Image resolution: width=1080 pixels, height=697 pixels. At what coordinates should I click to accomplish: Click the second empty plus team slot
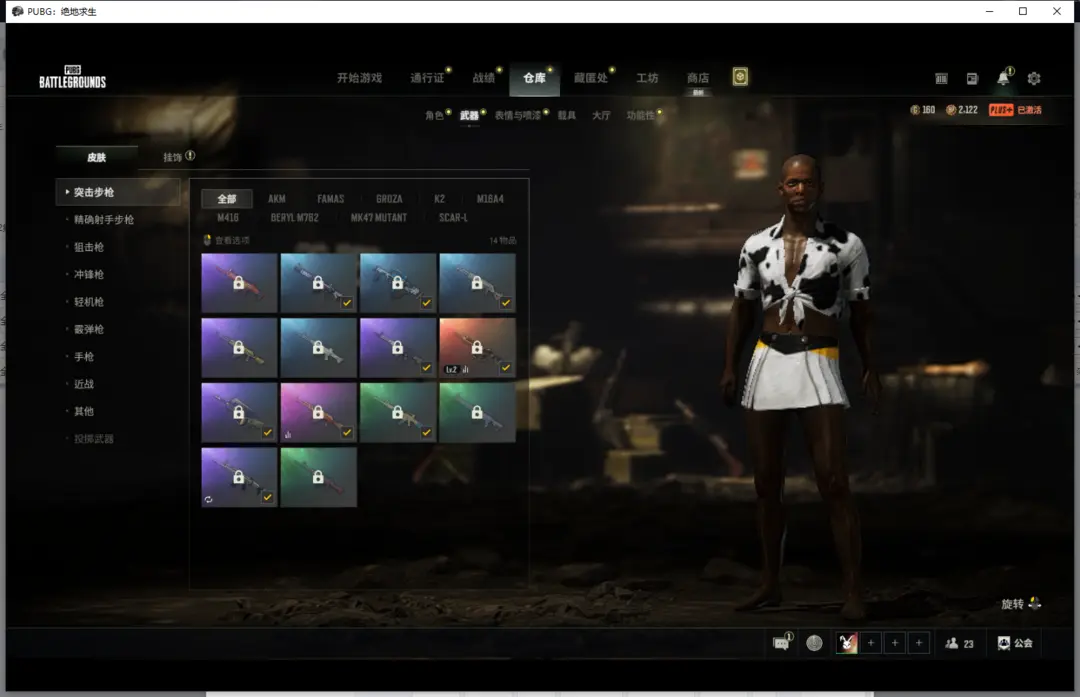pyautogui.click(x=895, y=643)
